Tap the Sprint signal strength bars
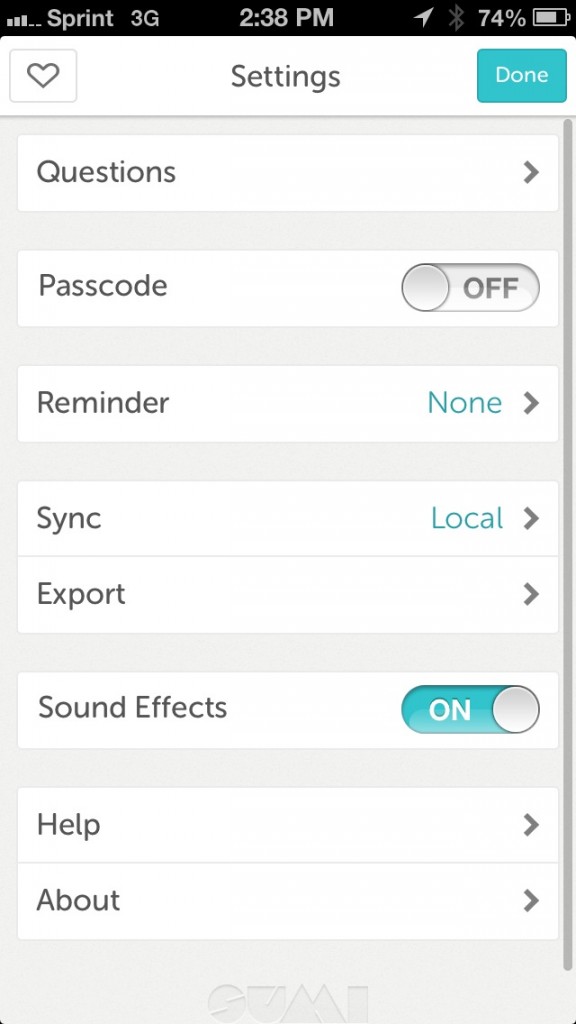 click(23, 20)
